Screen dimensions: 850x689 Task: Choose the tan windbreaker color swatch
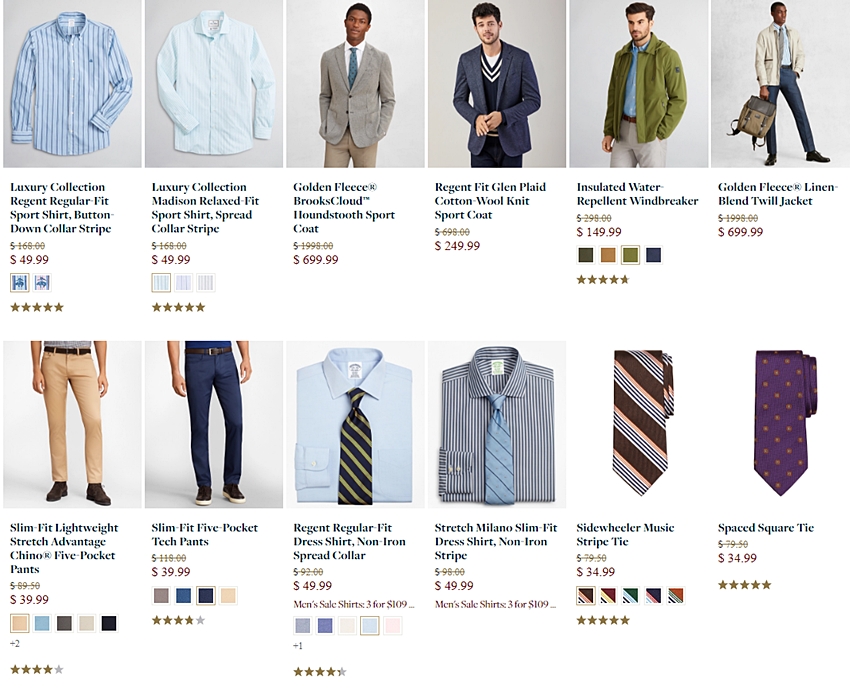608,255
